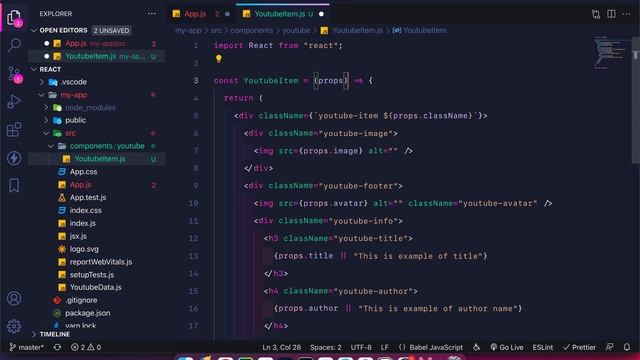Viewport: 640px width, 360px height.
Task: Open jsx.js file
Action: [78, 236]
